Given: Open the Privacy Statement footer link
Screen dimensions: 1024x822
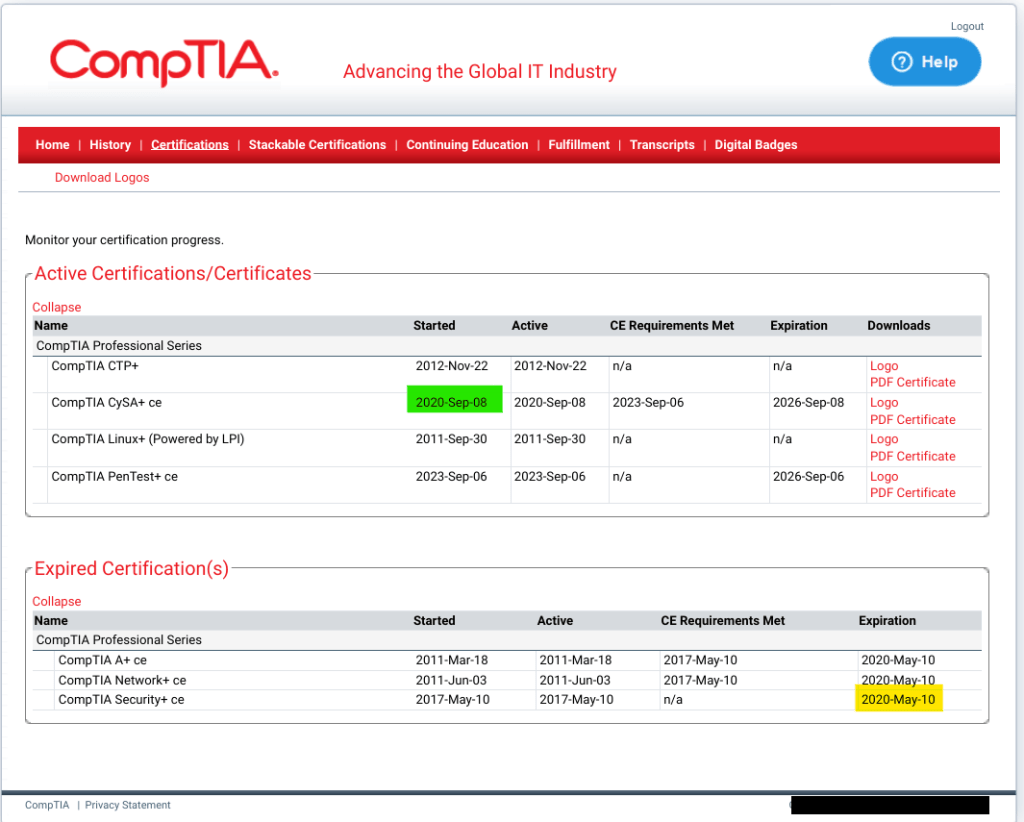Looking at the screenshot, I should [128, 805].
